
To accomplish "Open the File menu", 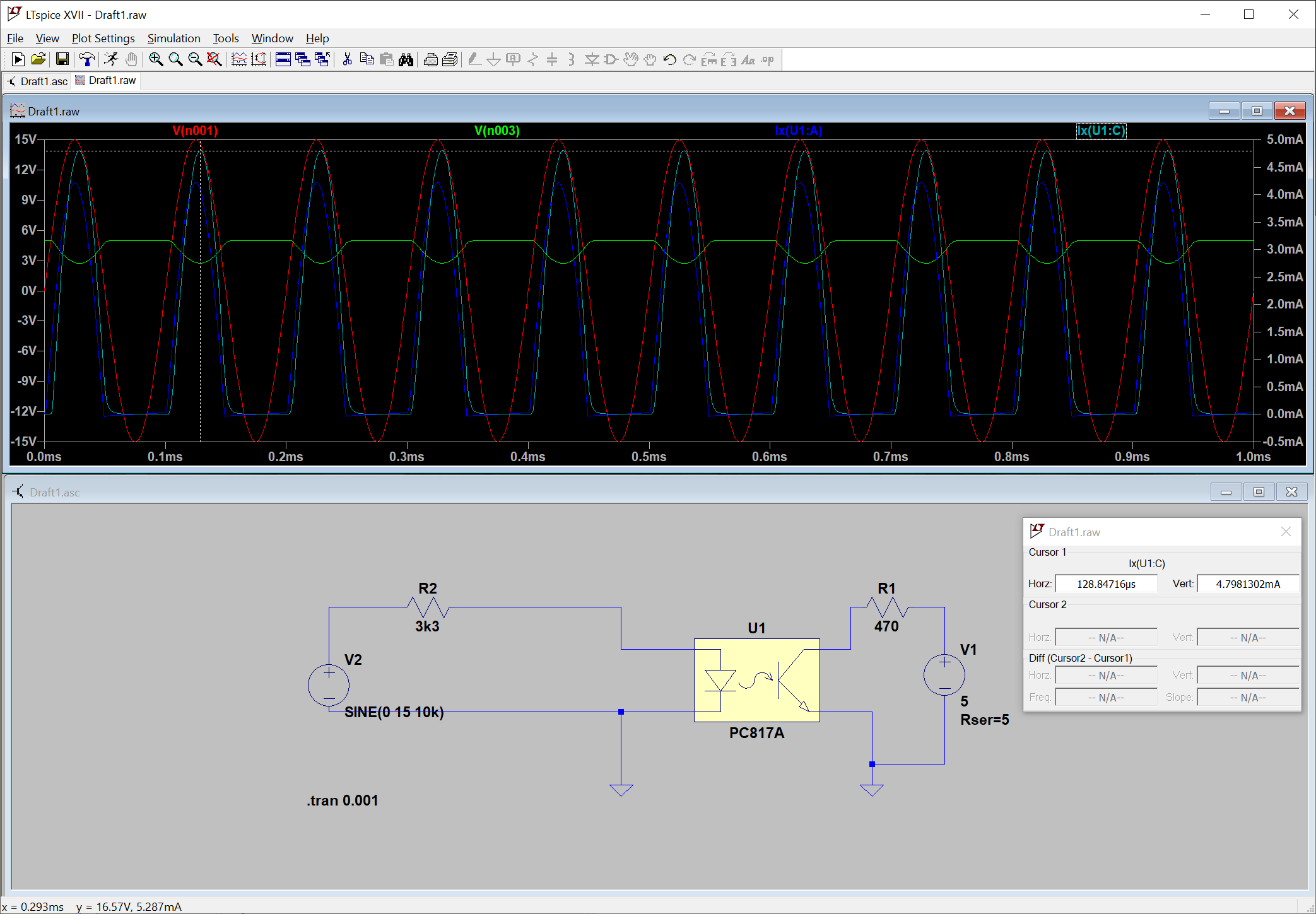I will tap(15, 38).
